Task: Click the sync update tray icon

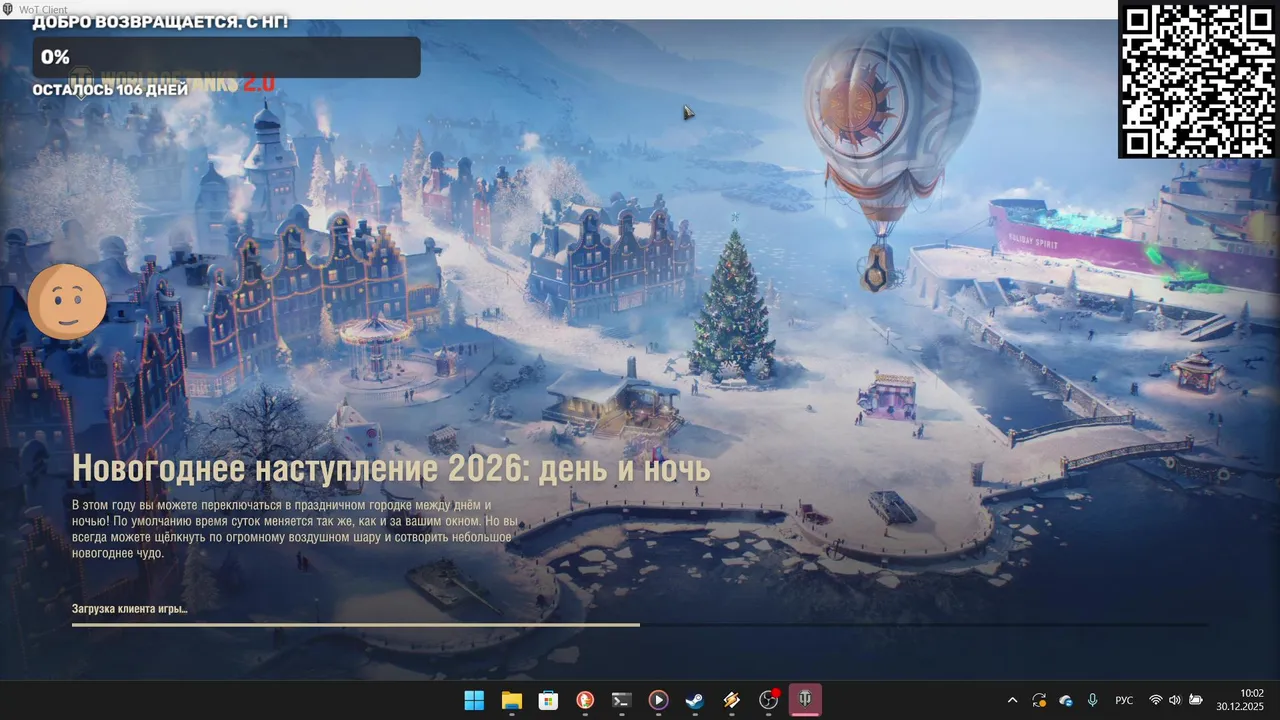Action: (x=1039, y=700)
